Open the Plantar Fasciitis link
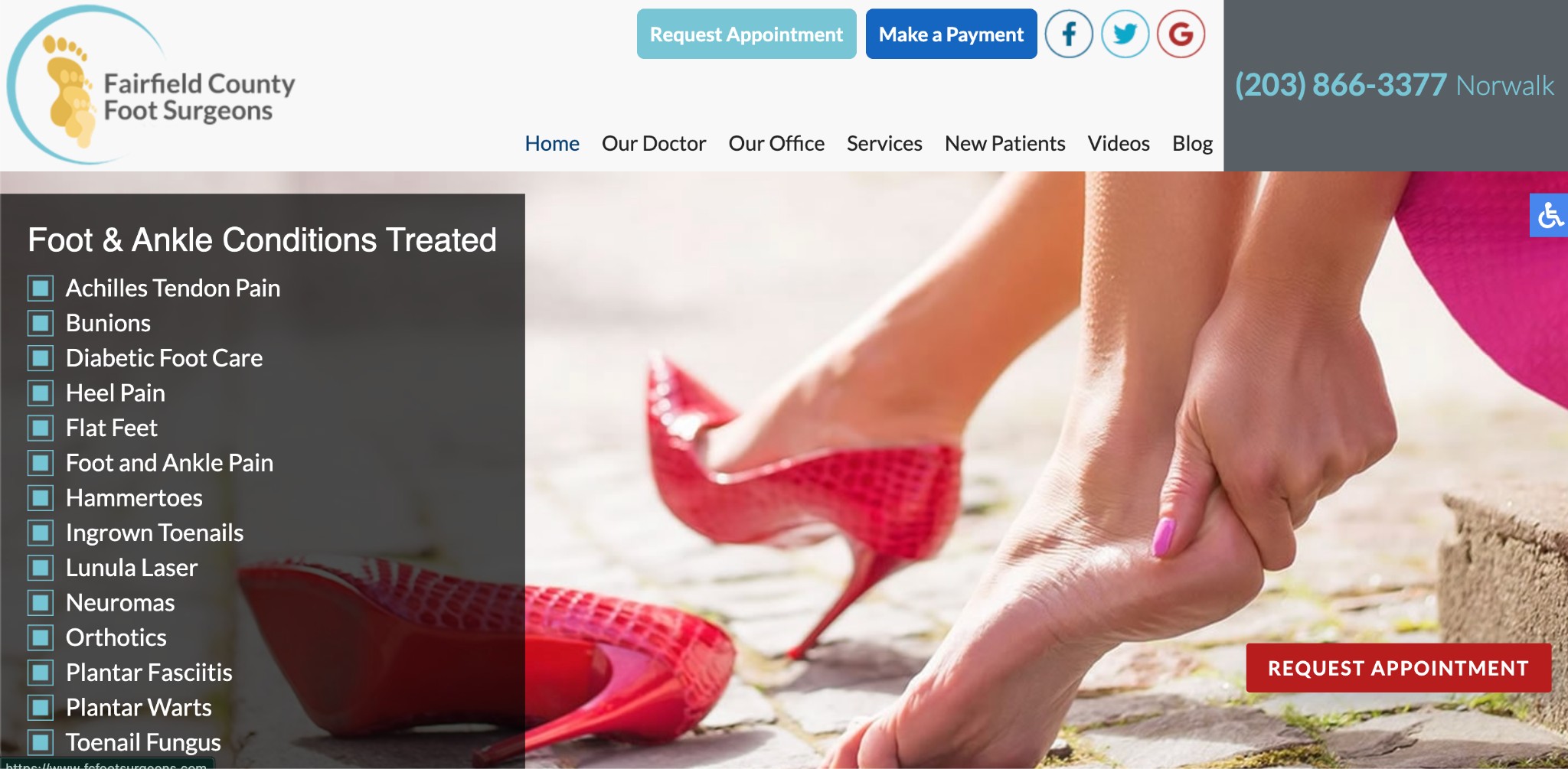 (149, 673)
